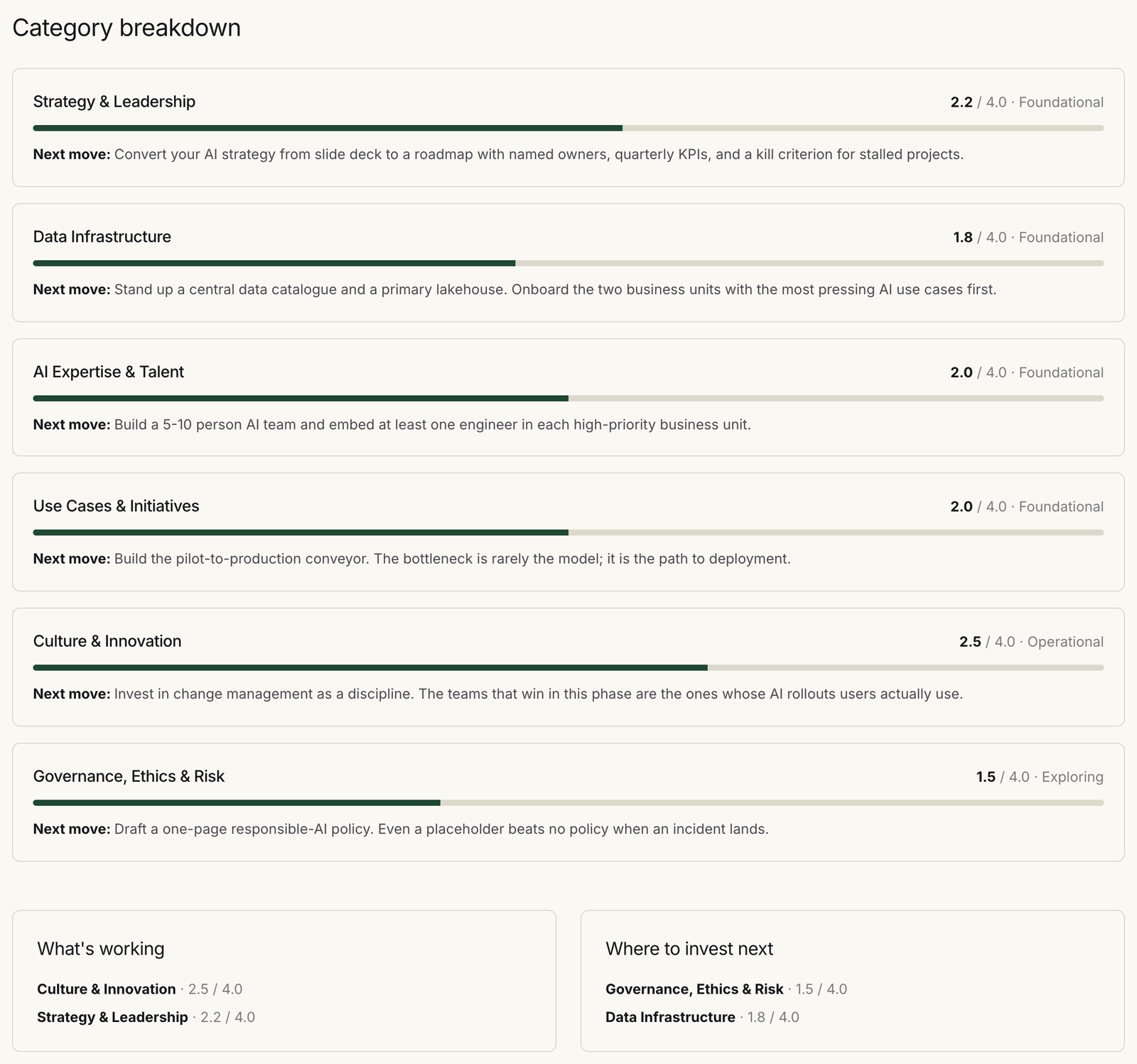Viewport: 1137px width, 1064px height.
Task: Click the Governance, Ethics & Risk progress bar
Action: [x=568, y=802]
